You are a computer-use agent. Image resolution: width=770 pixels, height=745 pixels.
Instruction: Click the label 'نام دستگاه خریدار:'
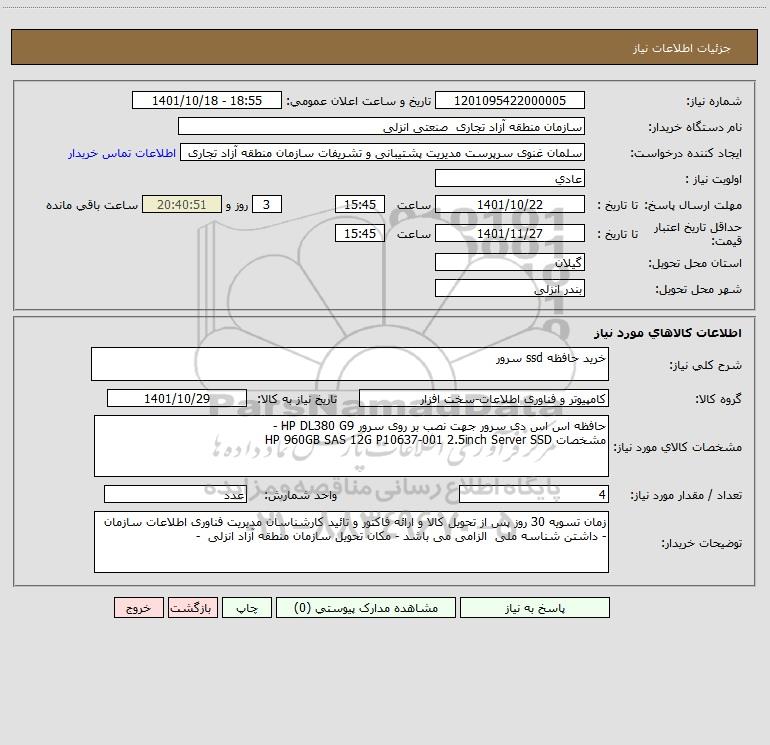[x=695, y=128]
